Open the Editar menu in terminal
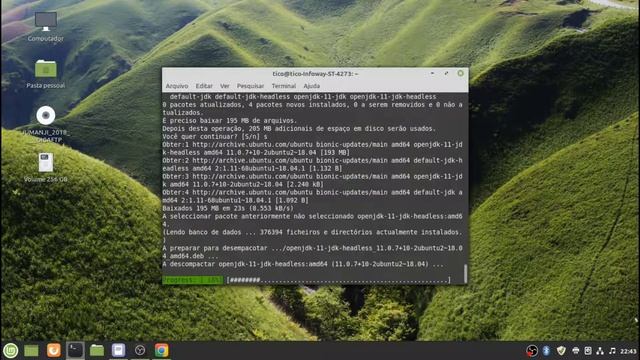This screenshot has width=640, height=360. [204, 86]
